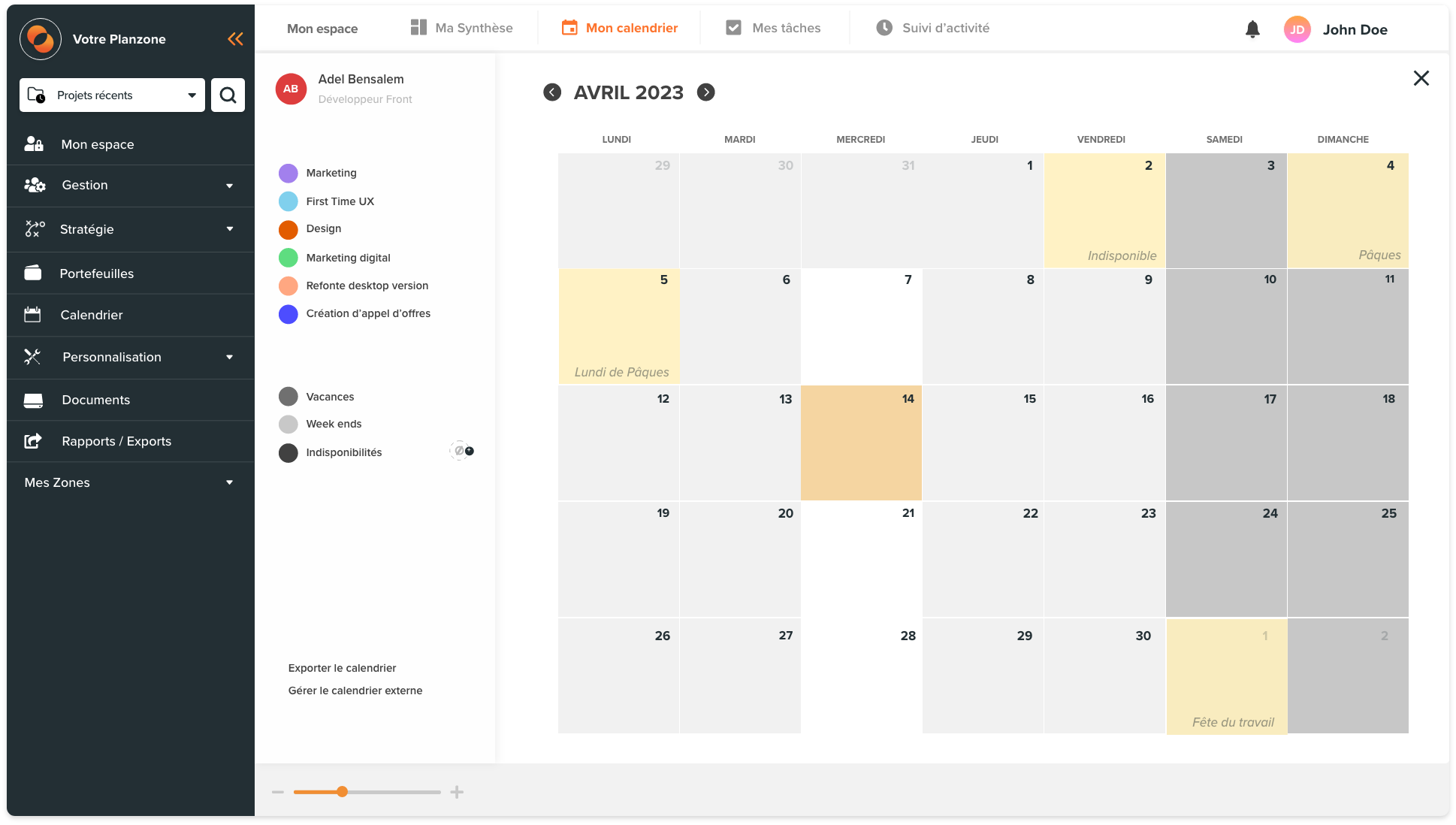Viewport: 1456px width, 825px height.
Task: Click John Doe user name
Action: point(1355,30)
